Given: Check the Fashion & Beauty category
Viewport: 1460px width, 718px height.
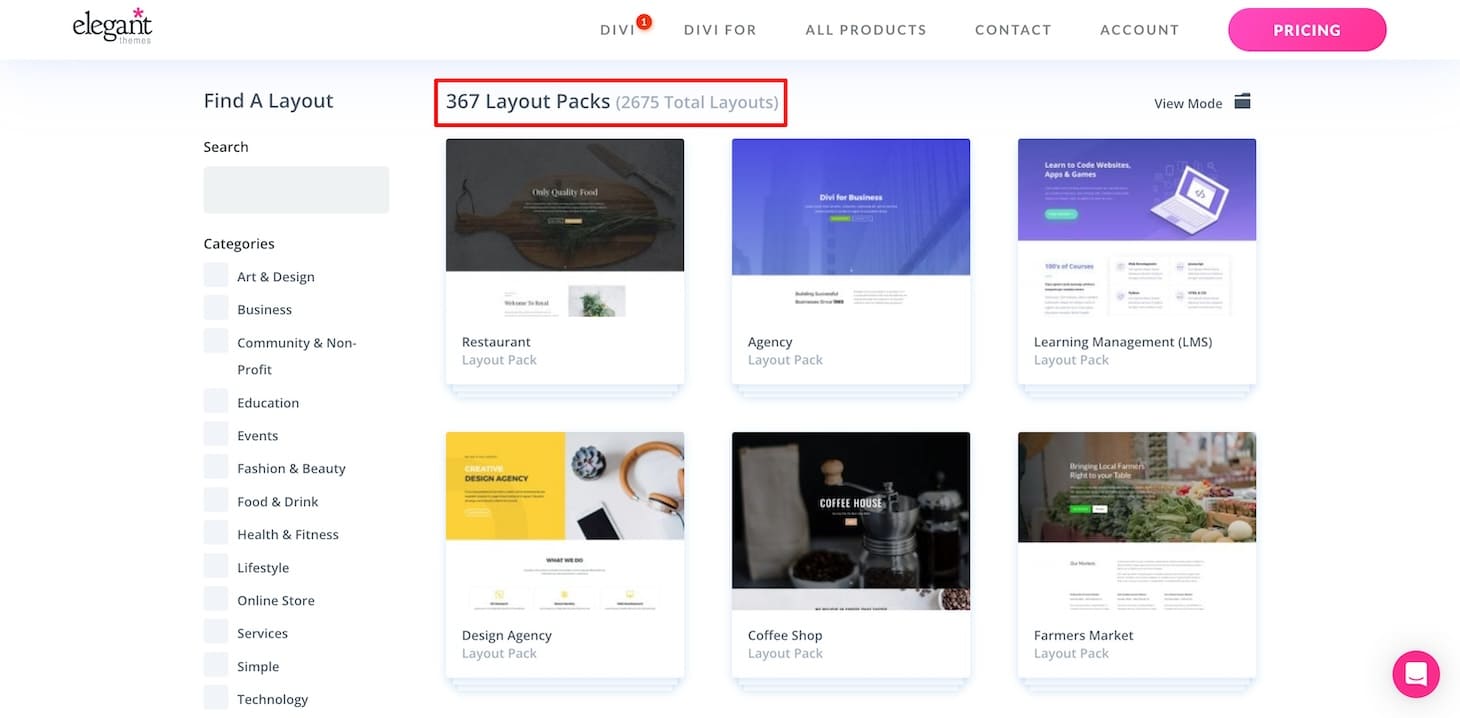Looking at the screenshot, I should (x=216, y=465).
